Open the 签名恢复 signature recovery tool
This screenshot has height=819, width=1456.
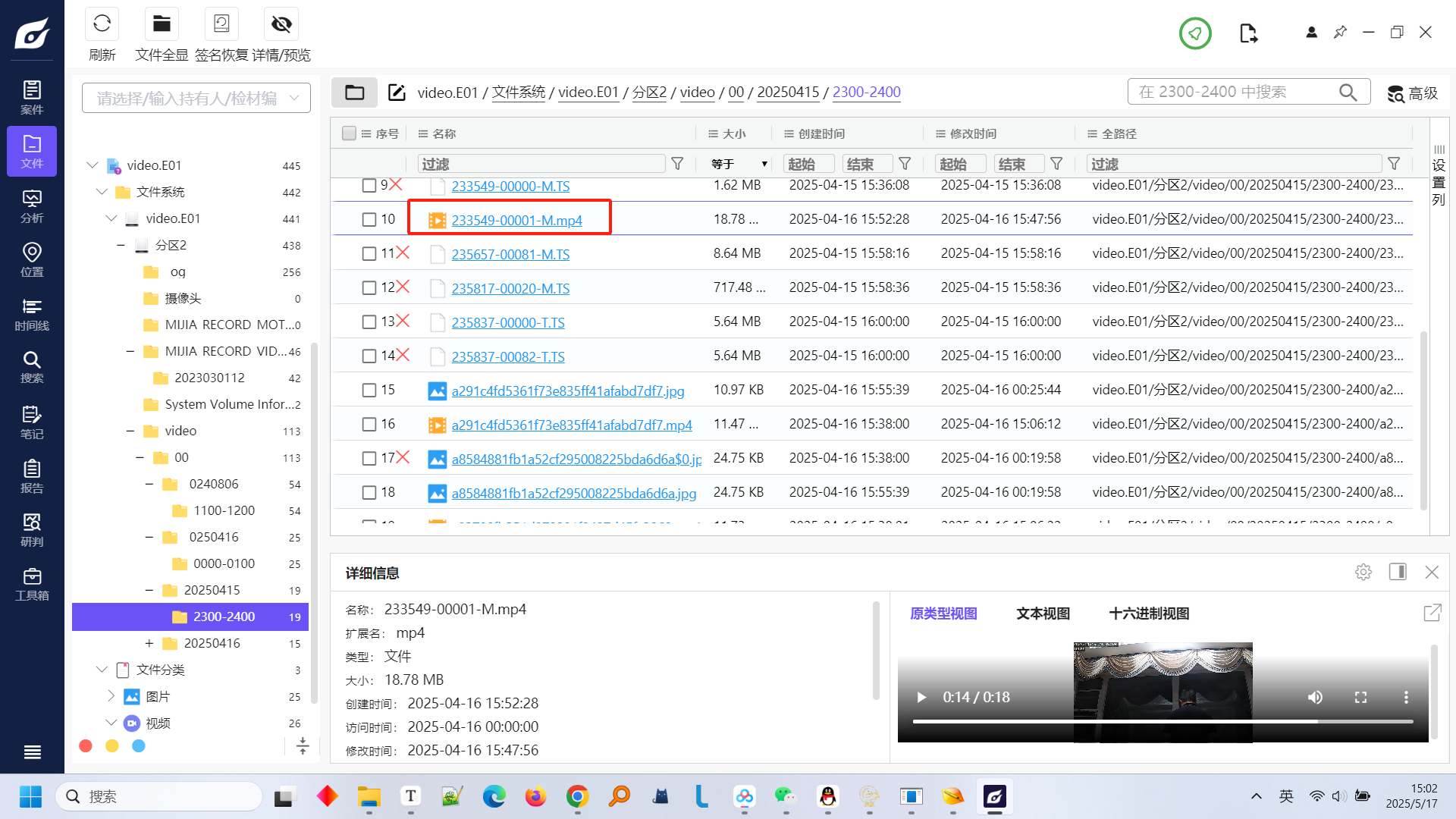(x=221, y=24)
